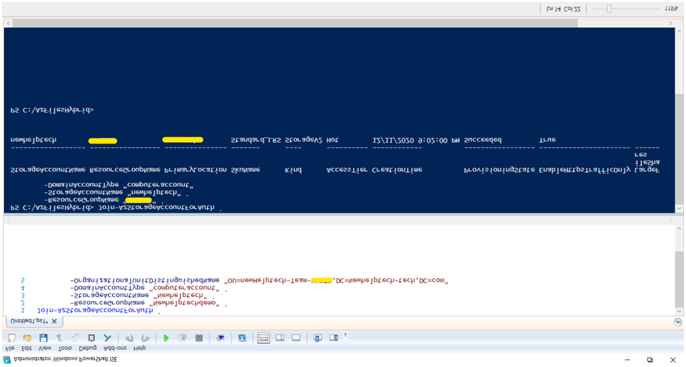Click the Succeeded provisioning state in console
Viewport: 686px width, 367px height.
pos(483,140)
